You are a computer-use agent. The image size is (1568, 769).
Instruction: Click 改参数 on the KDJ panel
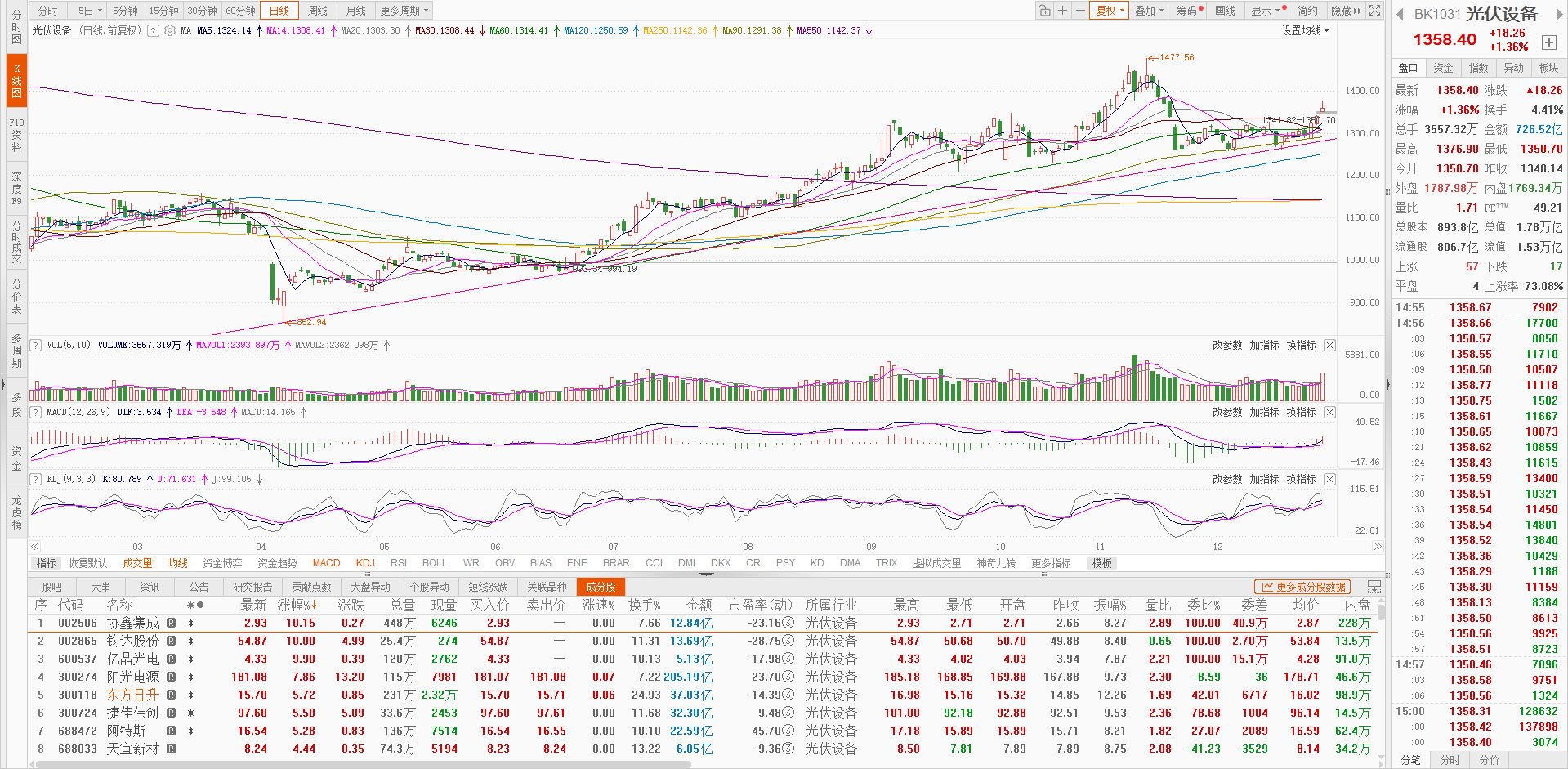click(x=1226, y=479)
